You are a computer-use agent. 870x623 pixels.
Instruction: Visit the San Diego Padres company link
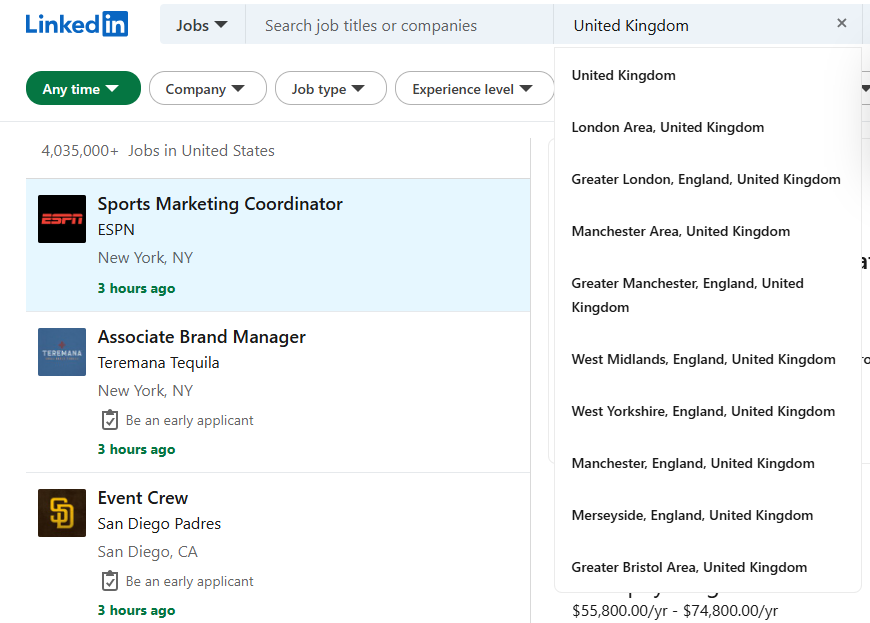point(159,524)
